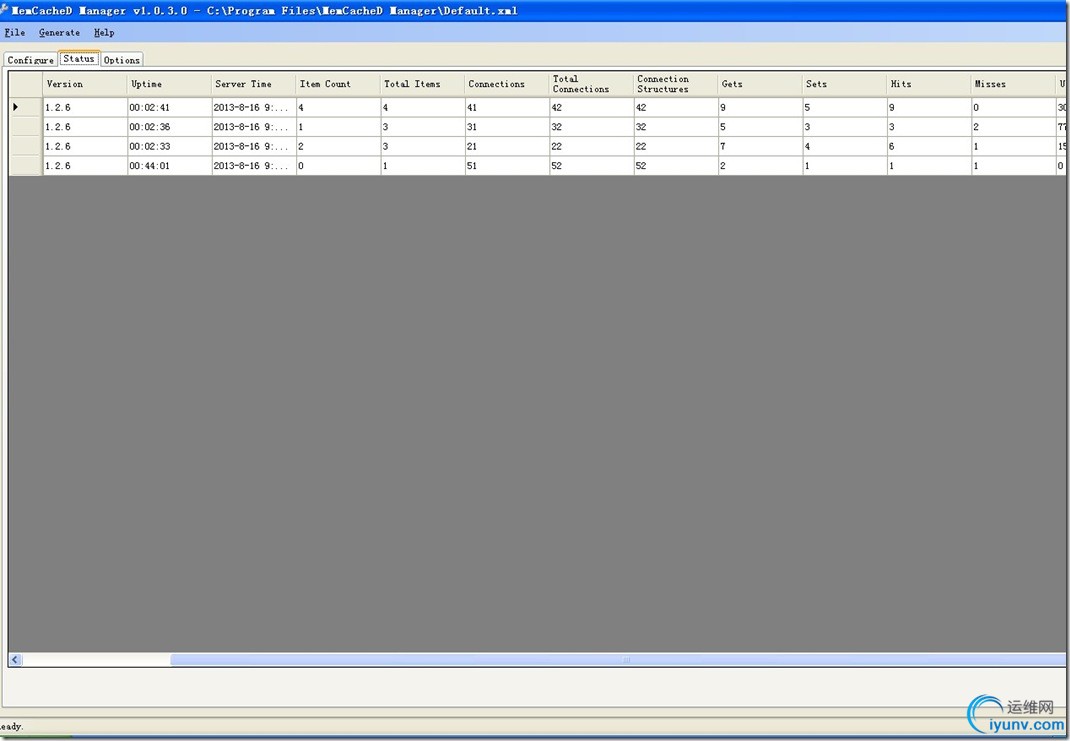This screenshot has height=741, width=1070.
Task: Click the Misses column header
Action: click(x=1013, y=84)
